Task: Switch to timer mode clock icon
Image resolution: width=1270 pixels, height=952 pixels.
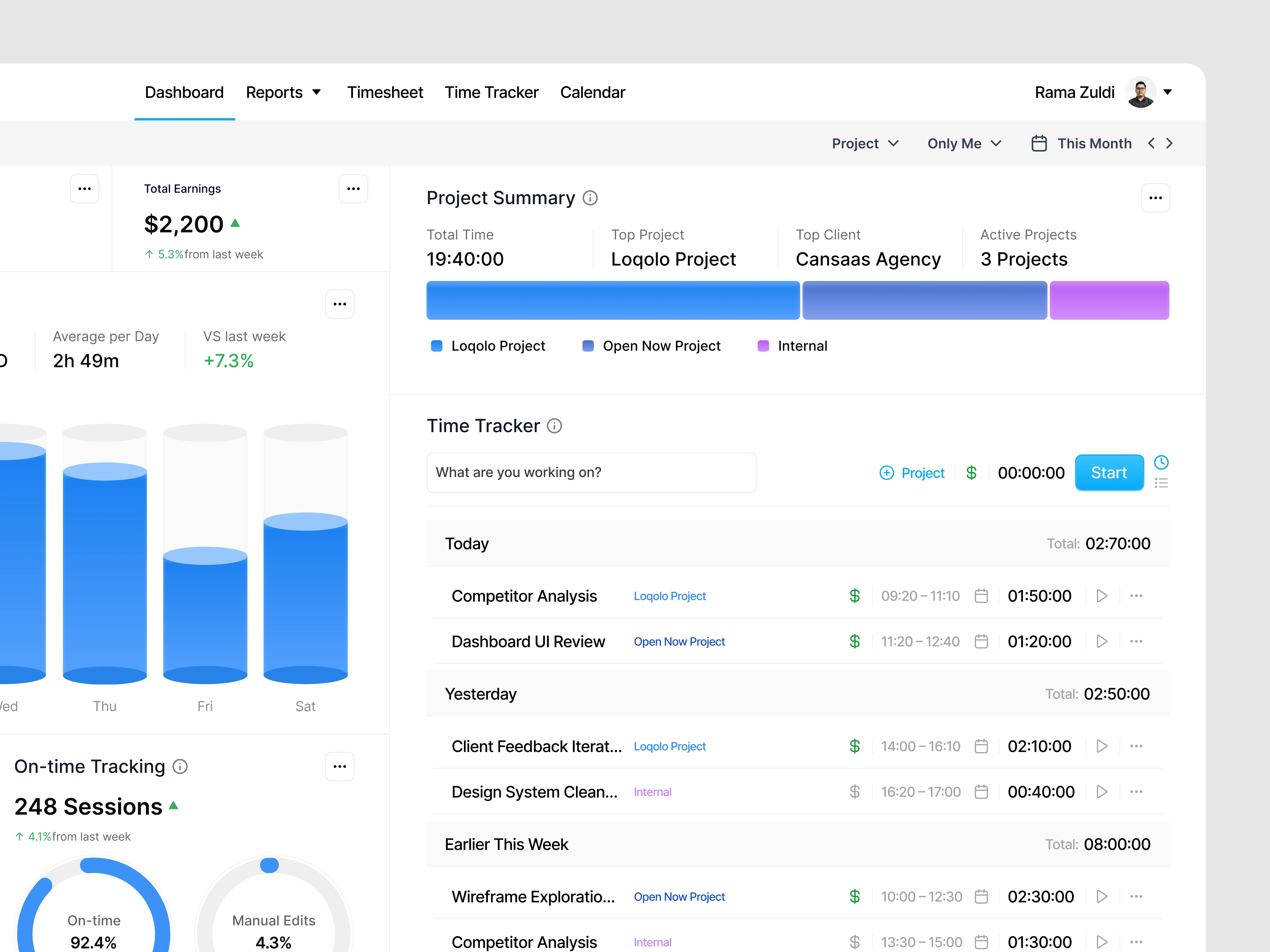Action: click(1161, 463)
